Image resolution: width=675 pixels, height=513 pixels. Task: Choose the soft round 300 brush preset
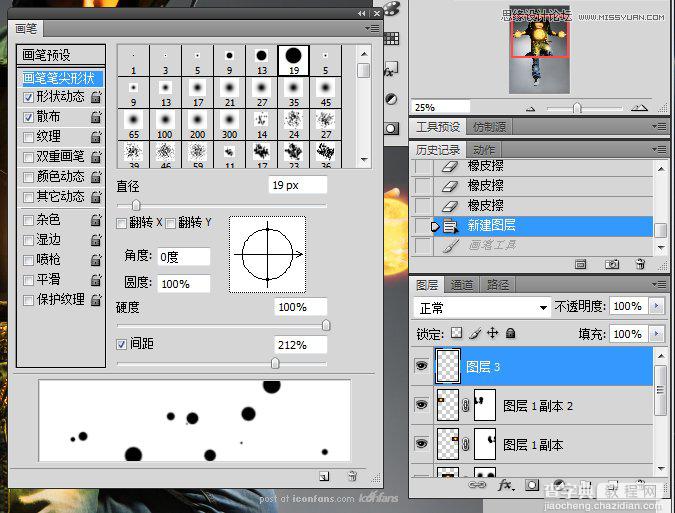(229, 125)
